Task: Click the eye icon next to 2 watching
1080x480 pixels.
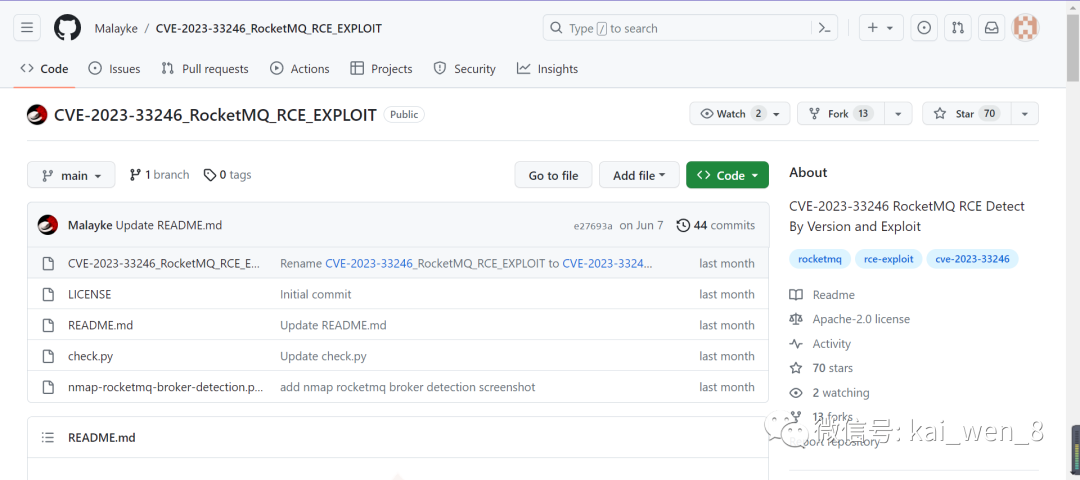Action: (796, 393)
